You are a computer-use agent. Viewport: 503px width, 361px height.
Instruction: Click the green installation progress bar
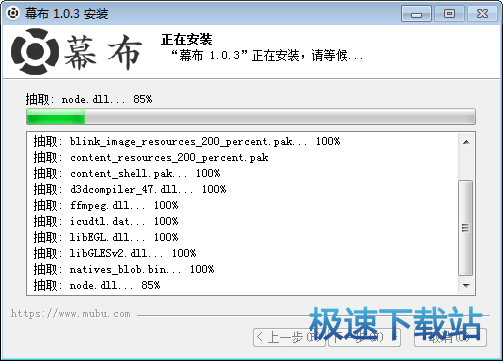251,117
